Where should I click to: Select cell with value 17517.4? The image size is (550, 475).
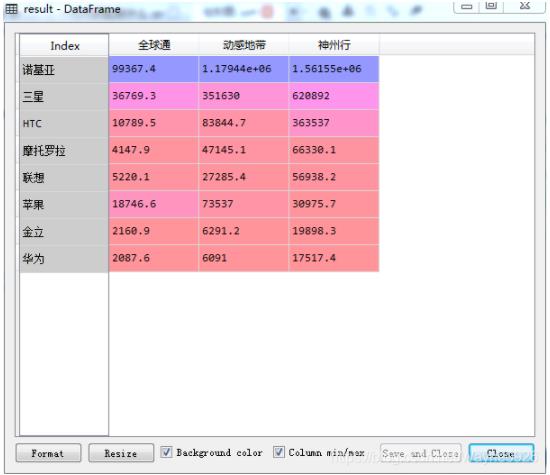(334, 258)
